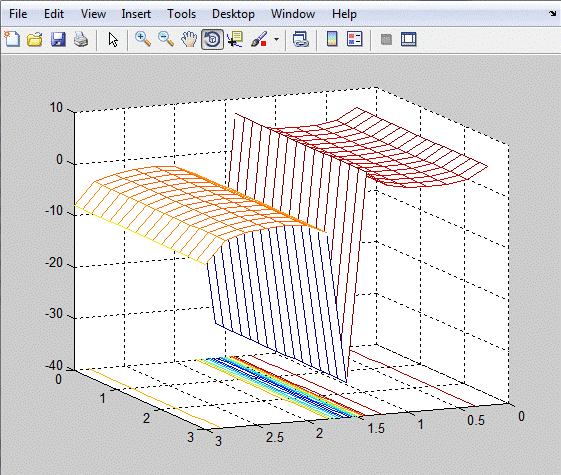Insert a colorbar from the toolbar
This screenshot has width=561, height=475.
coord(332,39)
